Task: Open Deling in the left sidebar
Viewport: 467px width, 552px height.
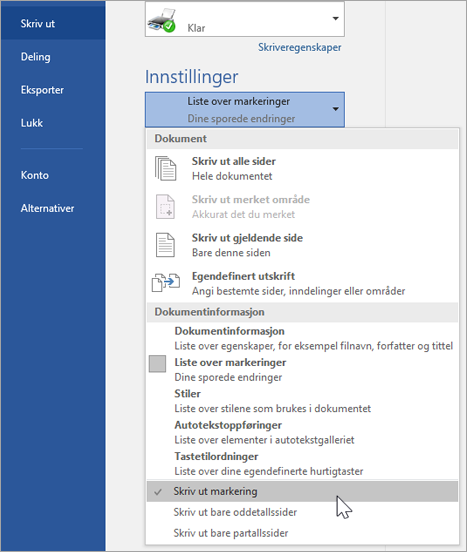Action: pos(36,57)
